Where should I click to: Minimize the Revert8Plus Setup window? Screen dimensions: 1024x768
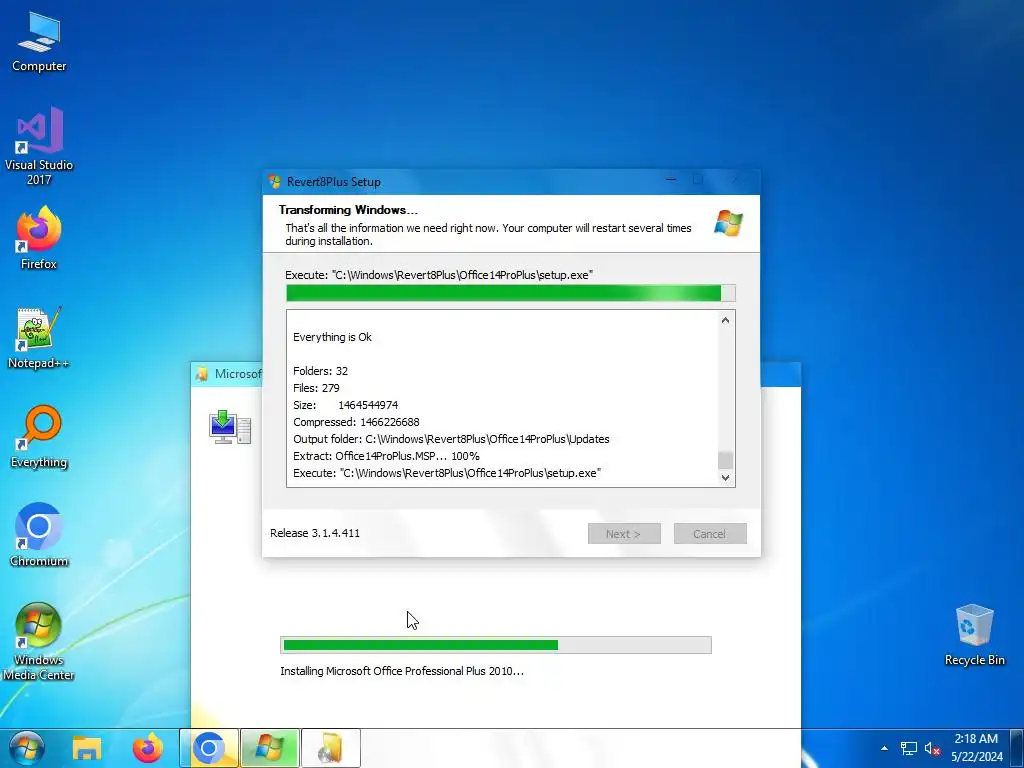tap(671, 180)
